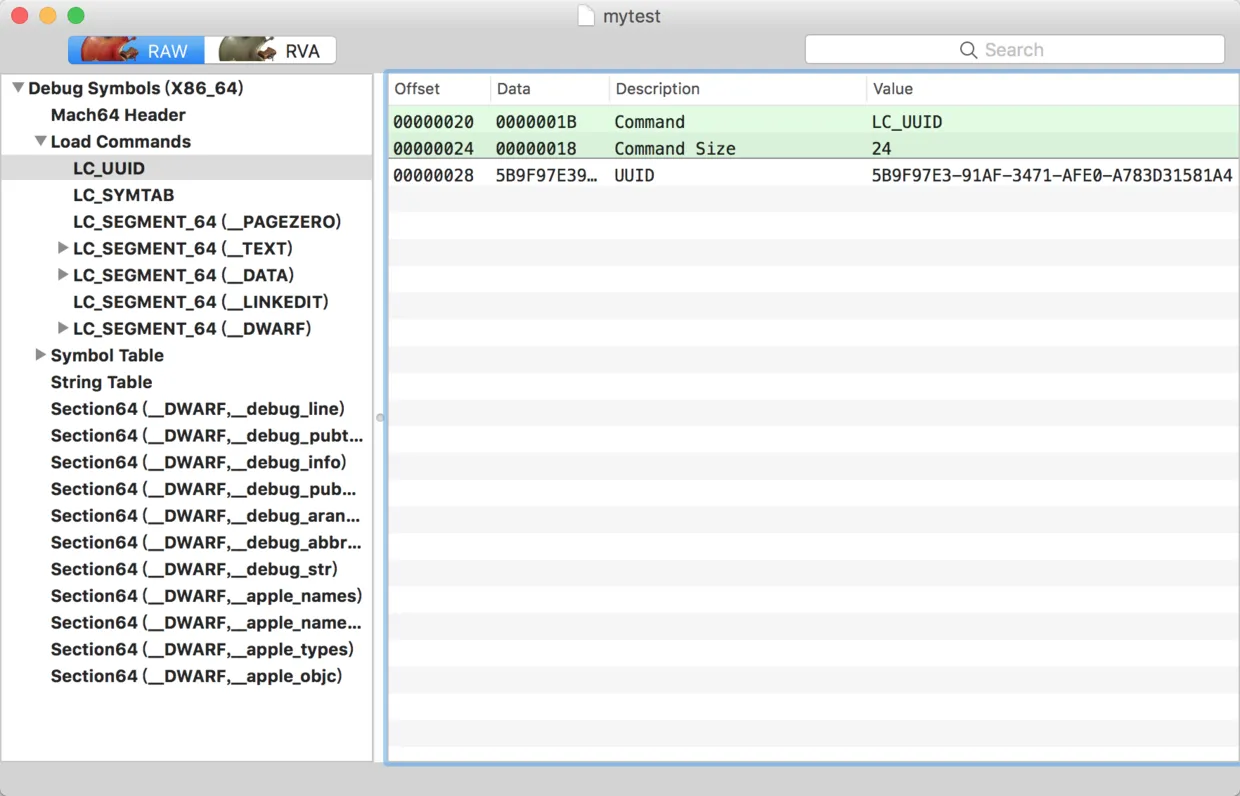Select the Symbol Table label
This screenshot has width=1240, height=796.
107,355
